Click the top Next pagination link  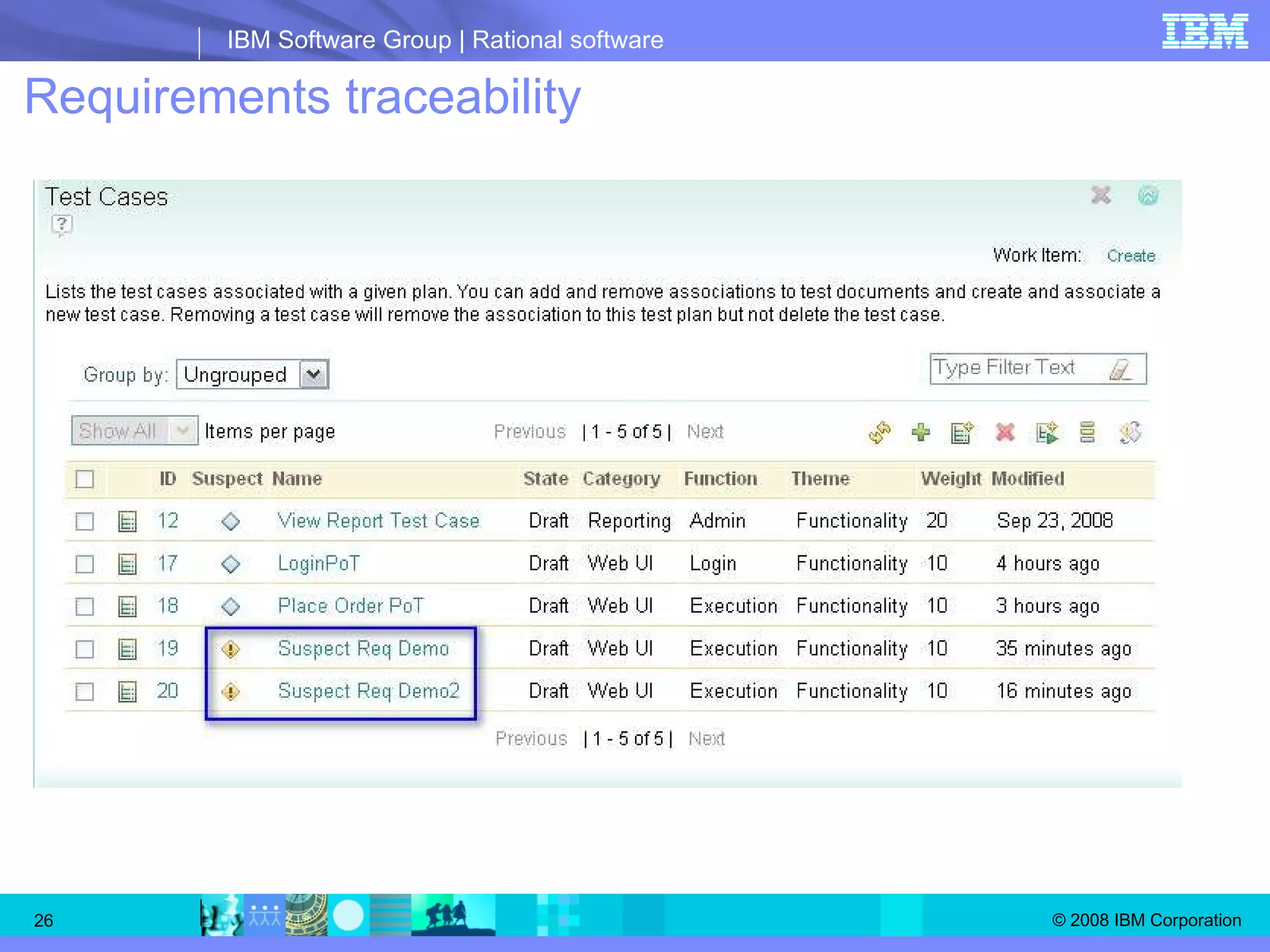705,431
